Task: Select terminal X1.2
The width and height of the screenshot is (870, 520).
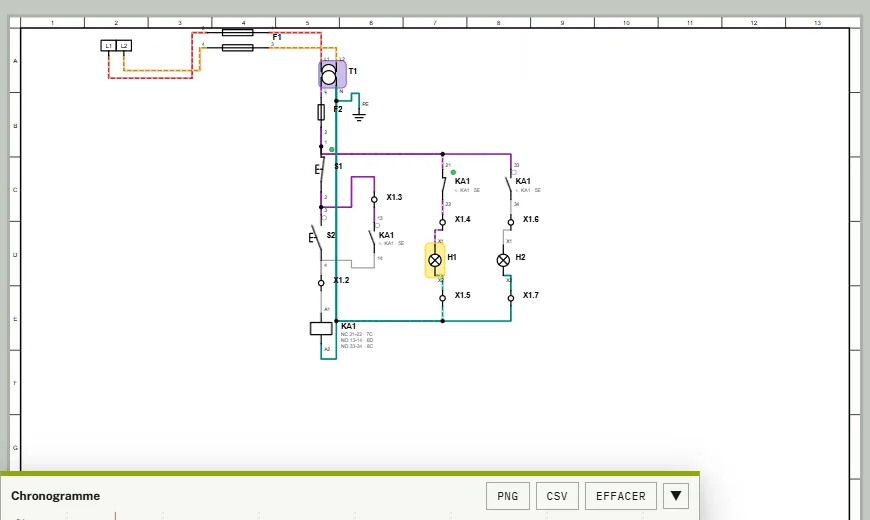Action: (321, 283)
